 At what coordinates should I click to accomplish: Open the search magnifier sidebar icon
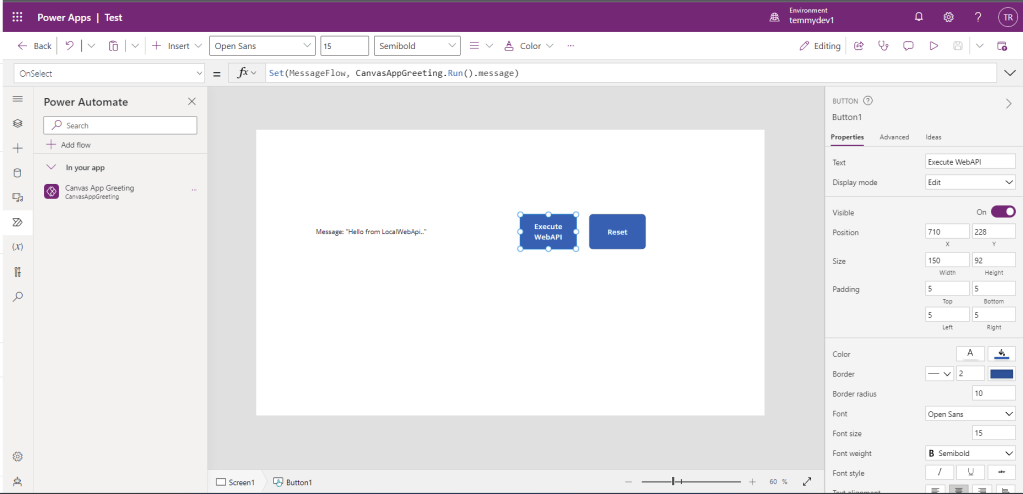[18, 296]
